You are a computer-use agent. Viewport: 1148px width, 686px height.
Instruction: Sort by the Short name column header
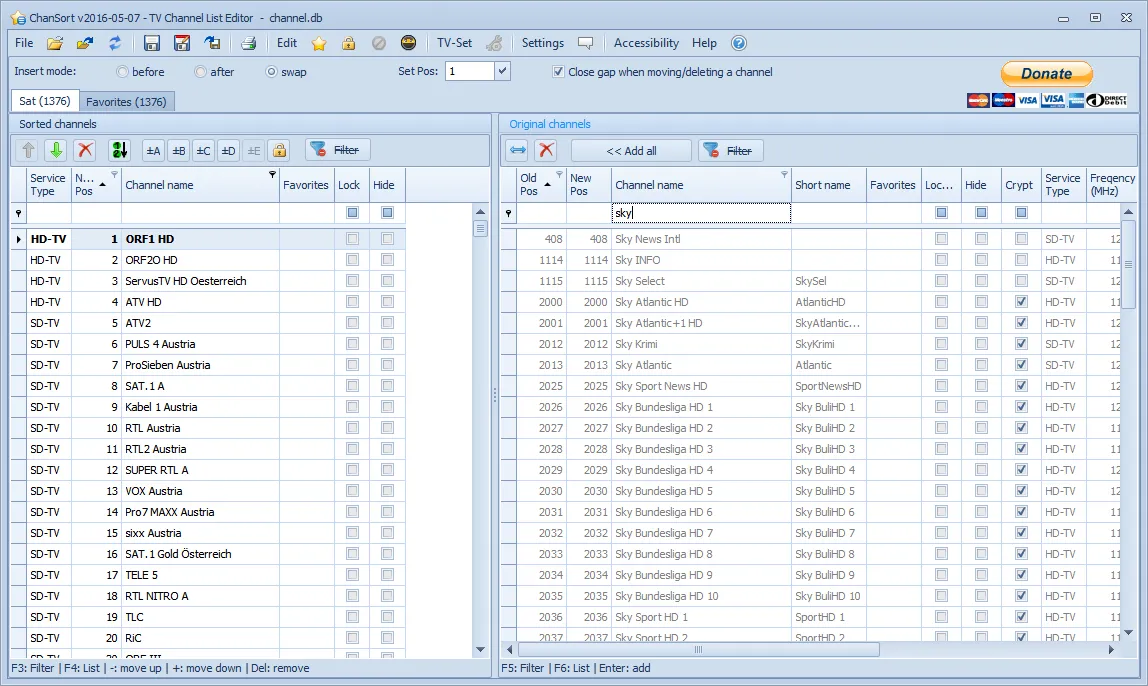tap(828, 185)
